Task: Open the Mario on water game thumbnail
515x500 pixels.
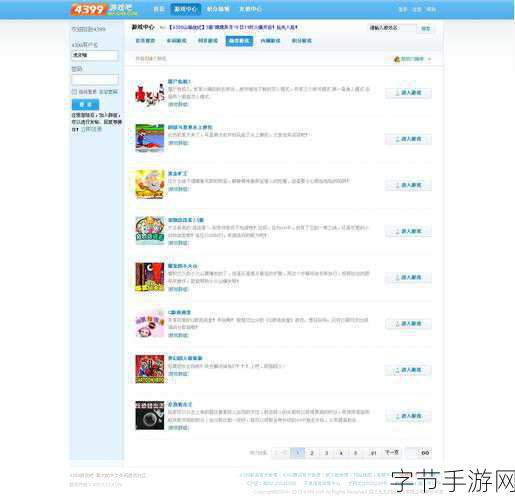Action: (150, 138)
